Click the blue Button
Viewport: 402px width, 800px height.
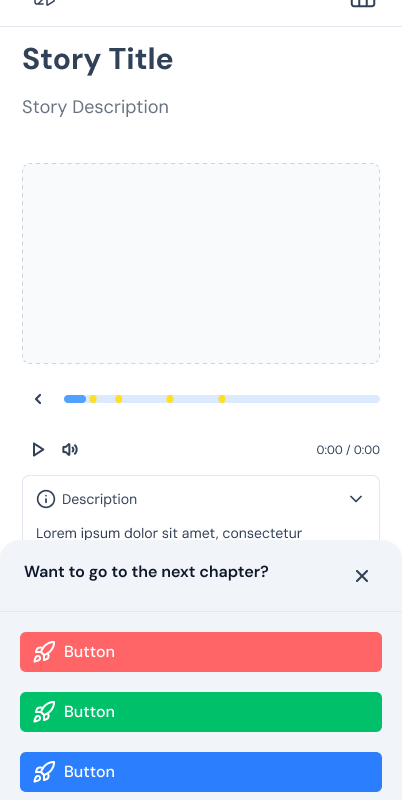pos(201,772)
